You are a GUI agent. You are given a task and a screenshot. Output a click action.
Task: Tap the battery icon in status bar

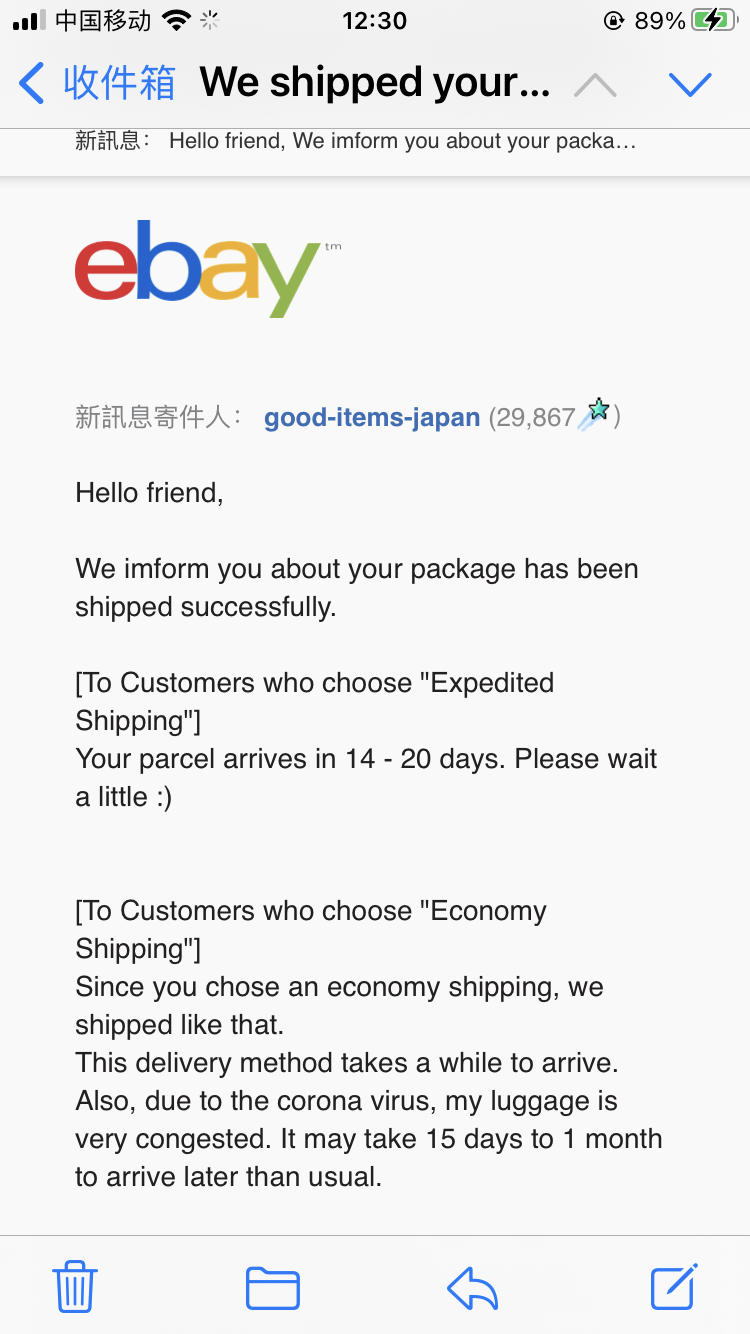pyautogui.click(x=715, y=20)
